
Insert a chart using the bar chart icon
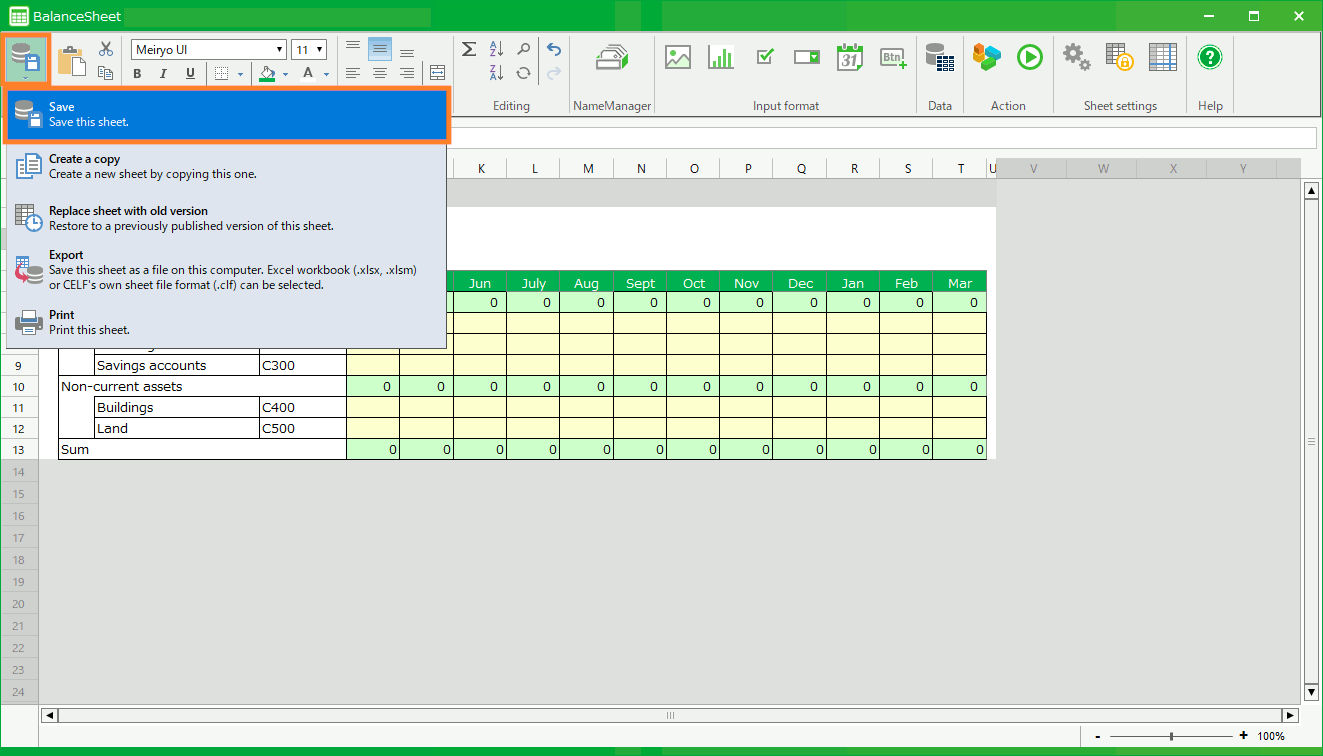pyautogui.click(x=721, y=58)
